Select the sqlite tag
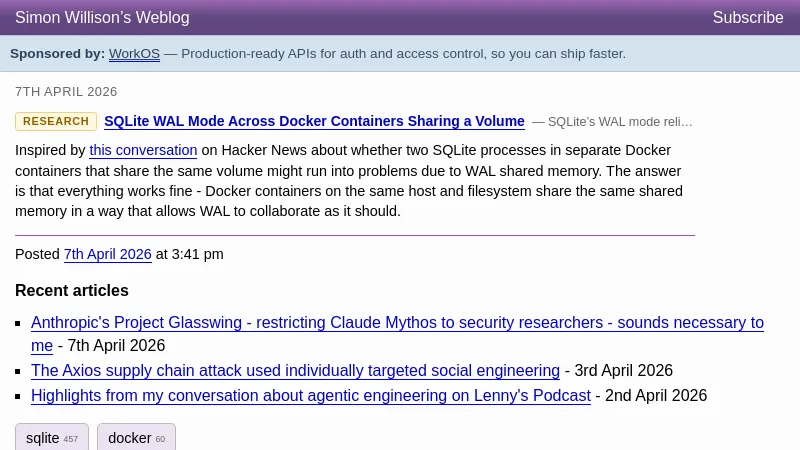 pyautogui.click(x=51, y=438)
